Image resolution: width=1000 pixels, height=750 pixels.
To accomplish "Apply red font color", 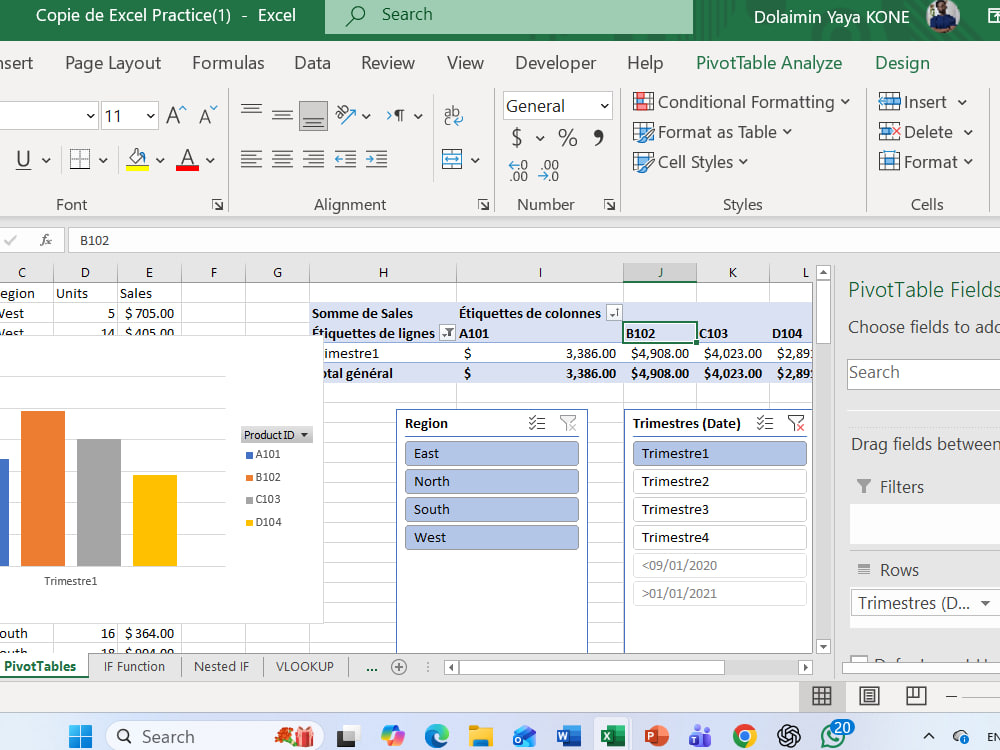I will click(x=187, y=159).
